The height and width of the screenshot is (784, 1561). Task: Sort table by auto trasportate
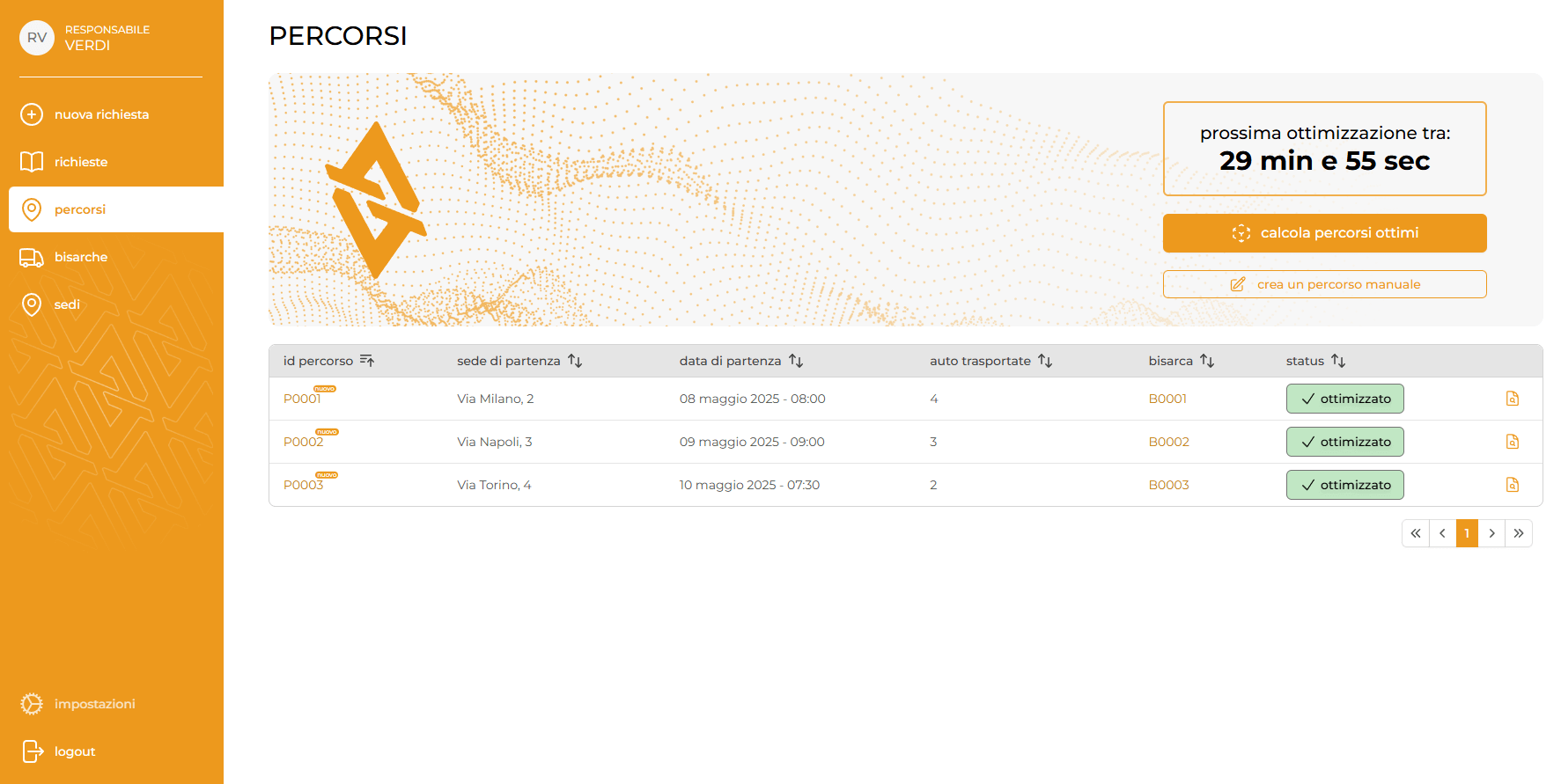(1045, 361)
